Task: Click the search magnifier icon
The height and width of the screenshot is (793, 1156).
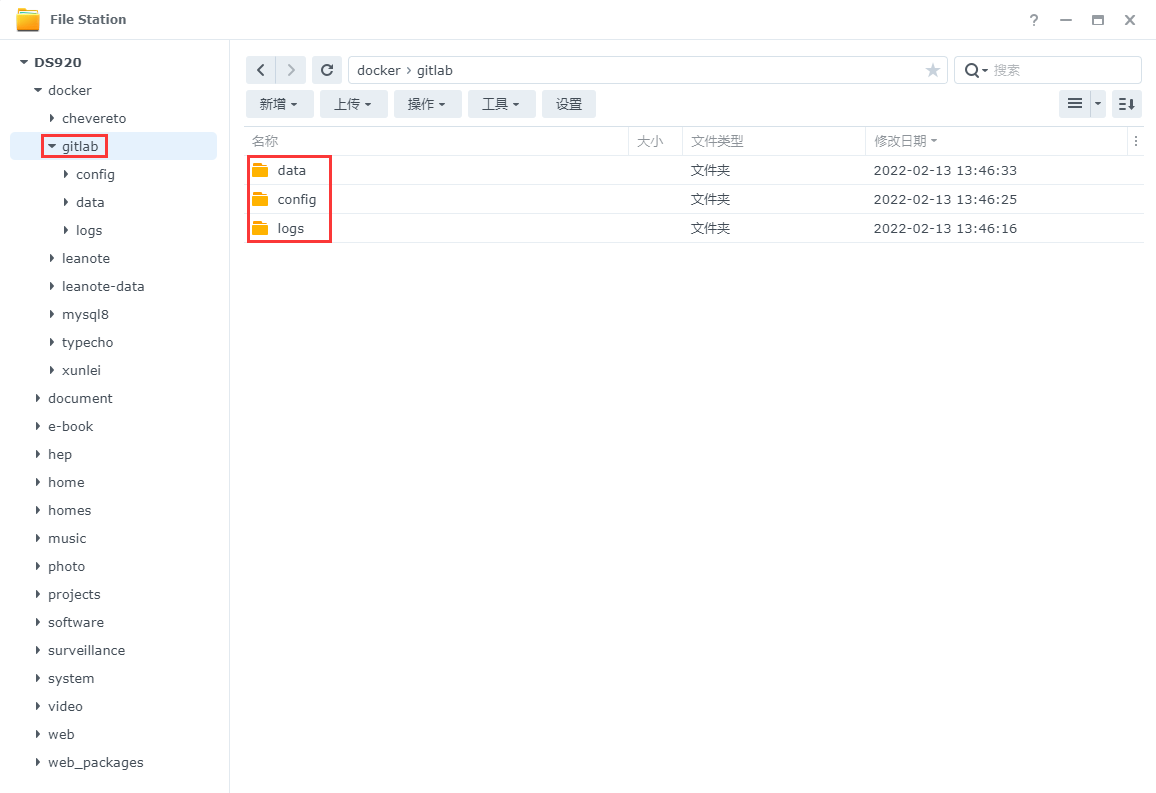Action: (x=971, y=70)
